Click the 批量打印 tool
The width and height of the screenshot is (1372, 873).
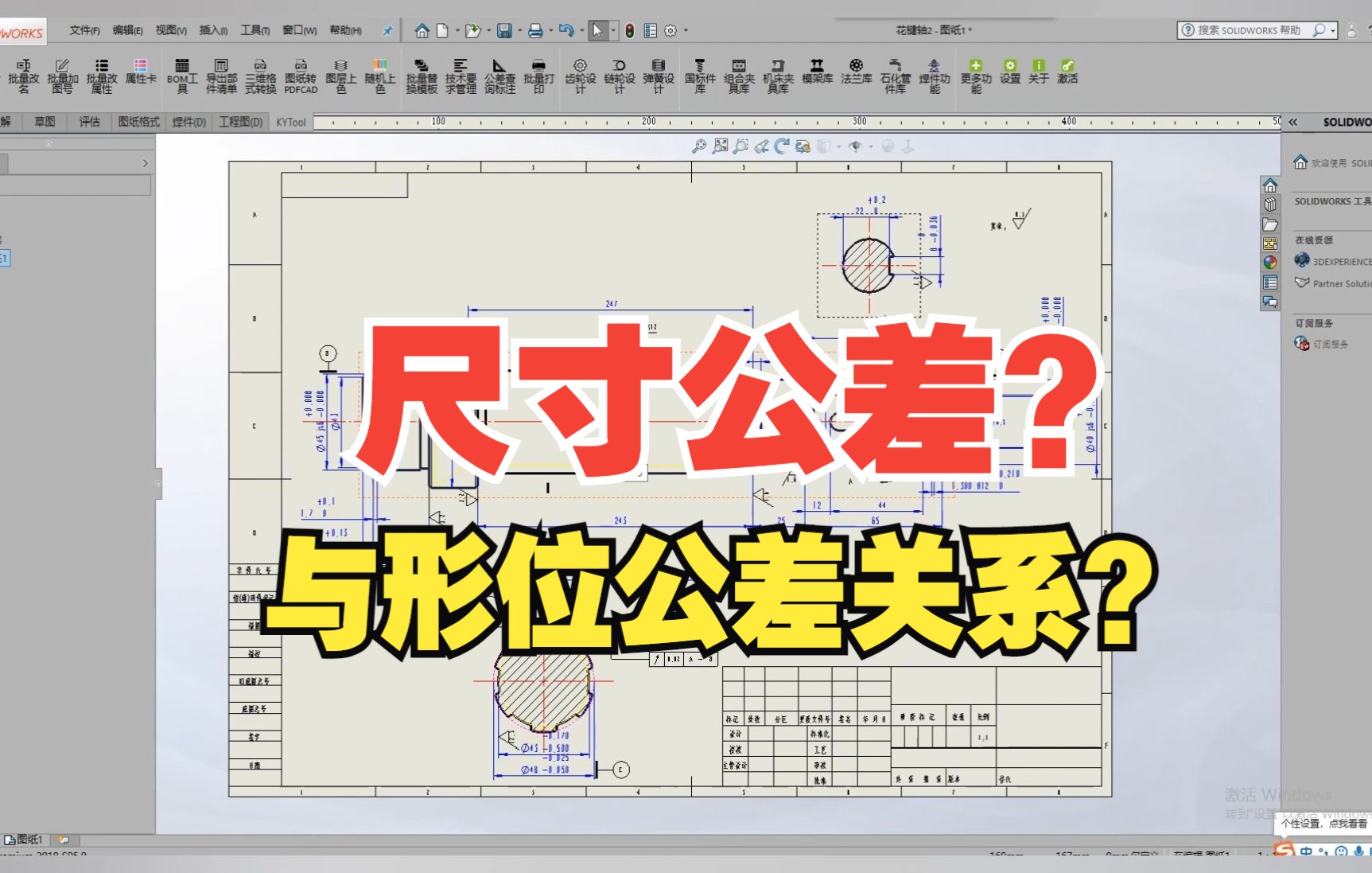pos(538,76)
